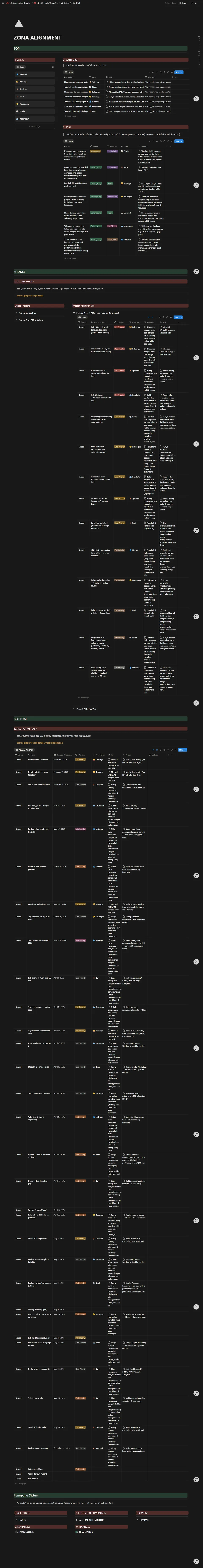Image resolution: width=203 pixels, height=1568 pixels.
Task: Select the Table view tab under AREA
Action: tap(21, 67)
